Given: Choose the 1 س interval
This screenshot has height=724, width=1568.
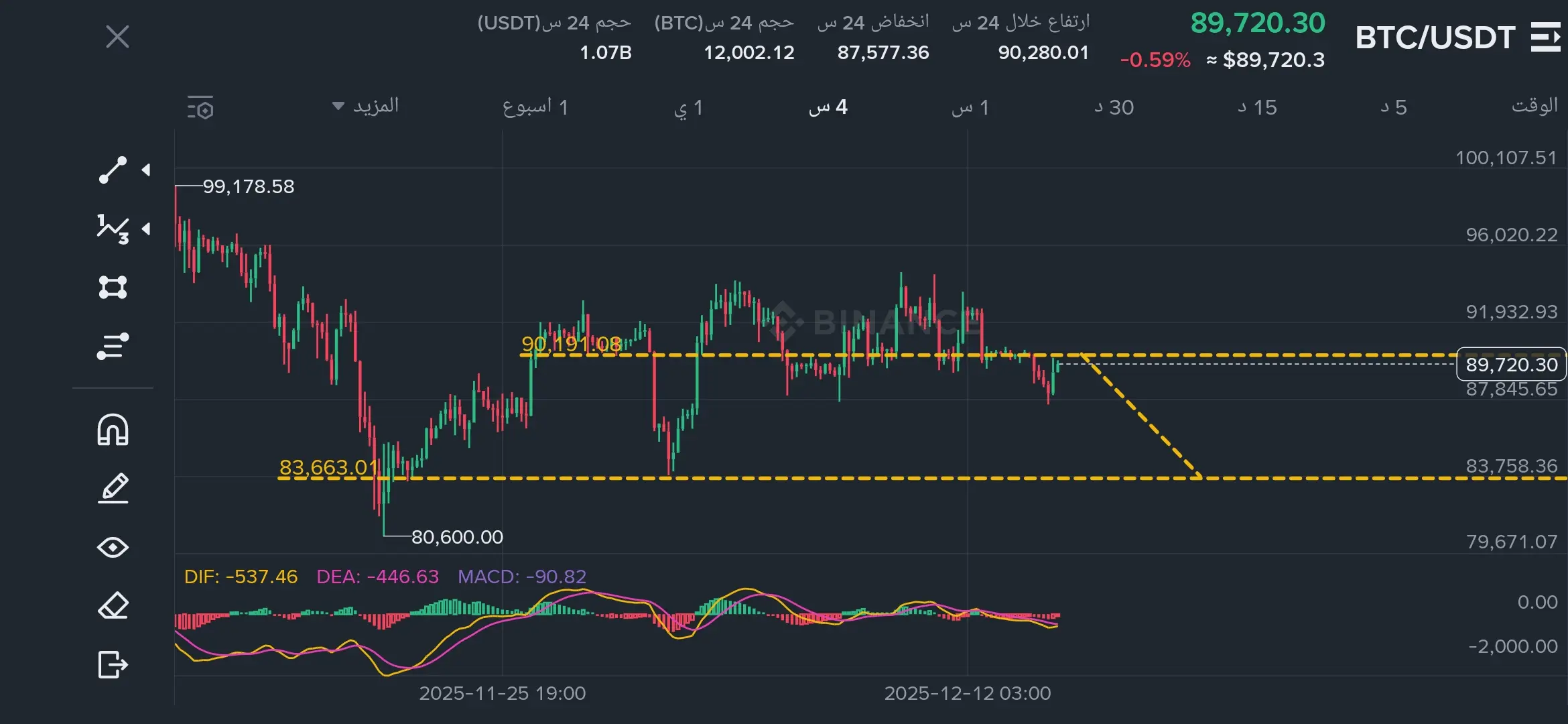Looking at the screenshot, I should [970, 107].
